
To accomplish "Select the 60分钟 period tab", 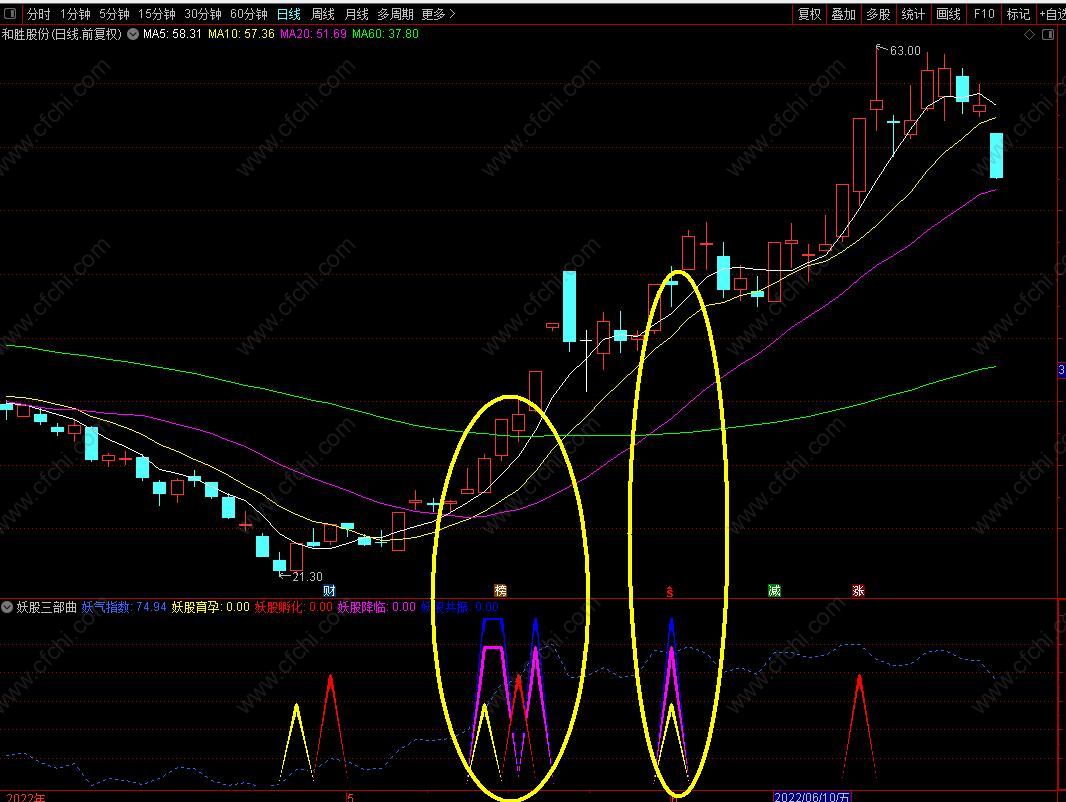I will tap(249, 14).
